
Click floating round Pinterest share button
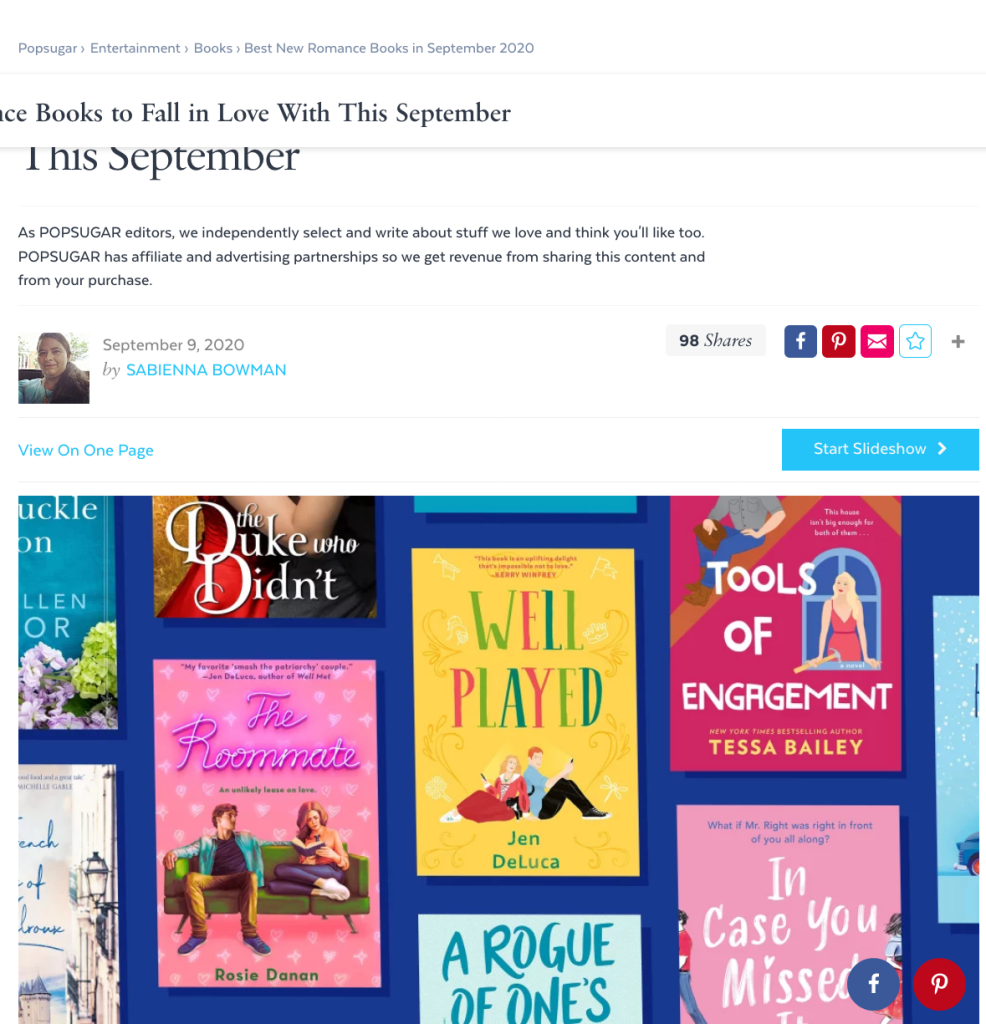coord(939,984)
